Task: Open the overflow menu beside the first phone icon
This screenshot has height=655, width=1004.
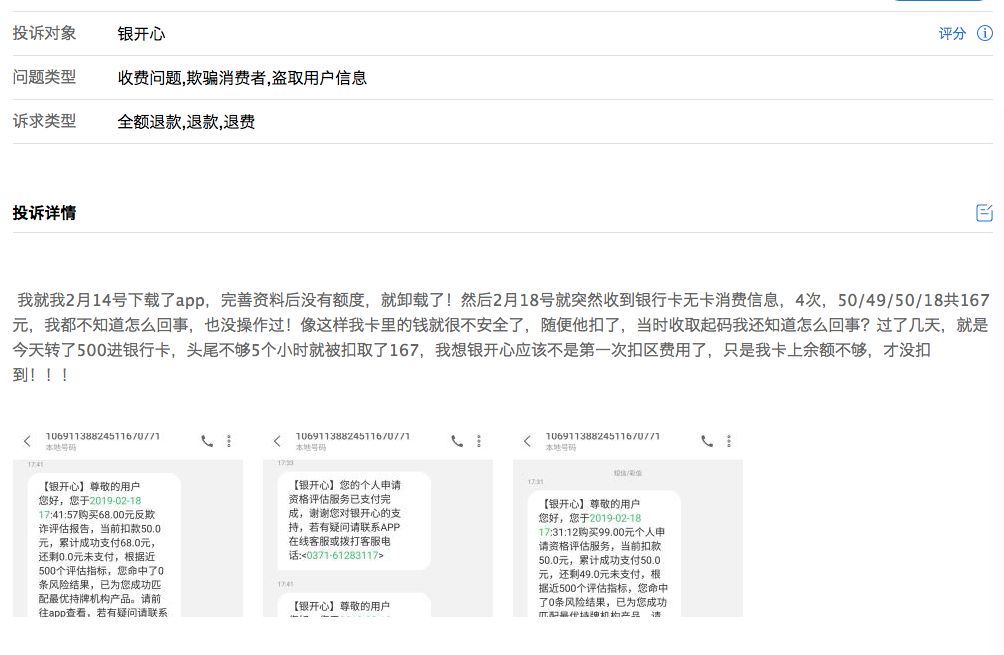Action: pyautogui.click(x=230, y=440)
